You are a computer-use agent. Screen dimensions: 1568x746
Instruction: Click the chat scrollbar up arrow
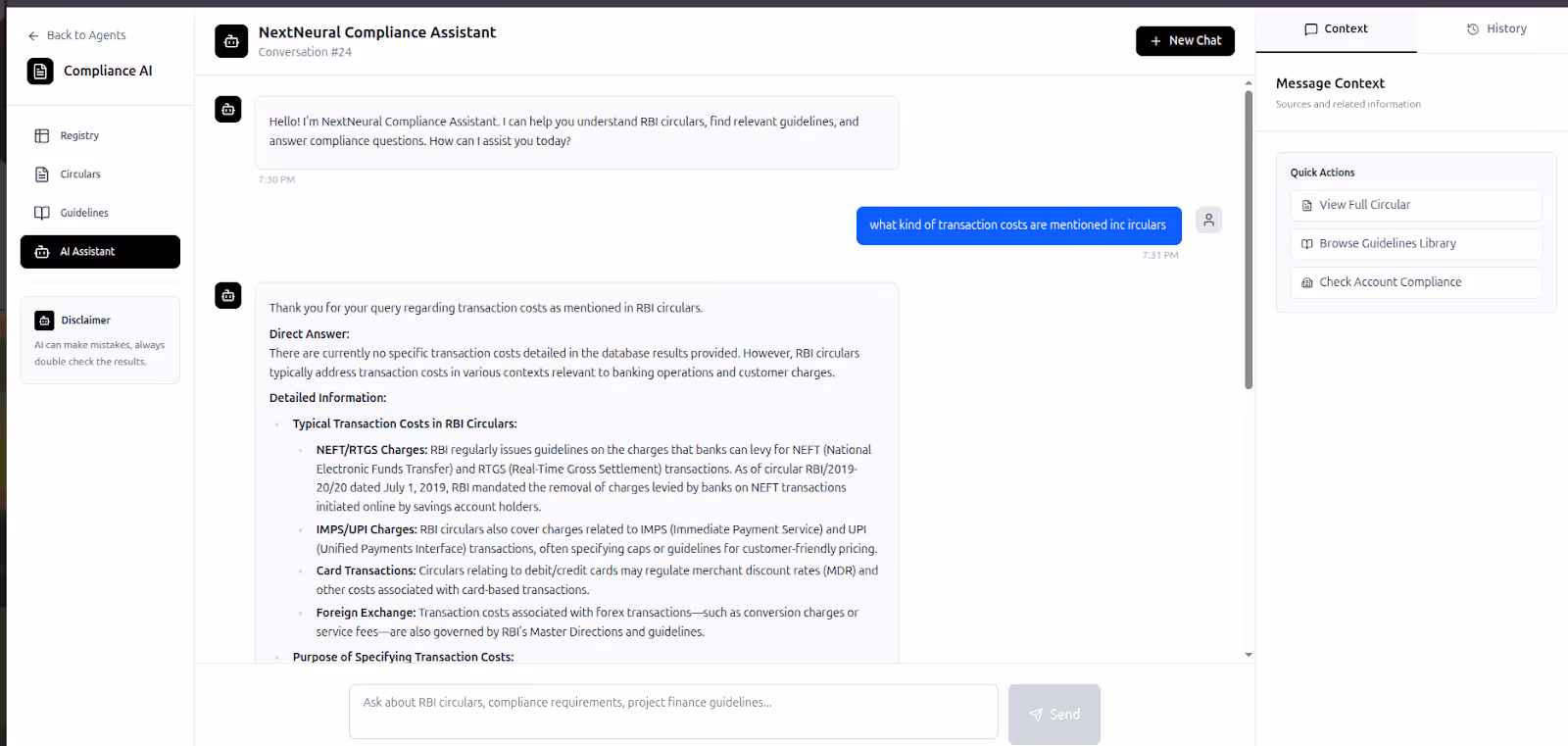click(1249, 83)
